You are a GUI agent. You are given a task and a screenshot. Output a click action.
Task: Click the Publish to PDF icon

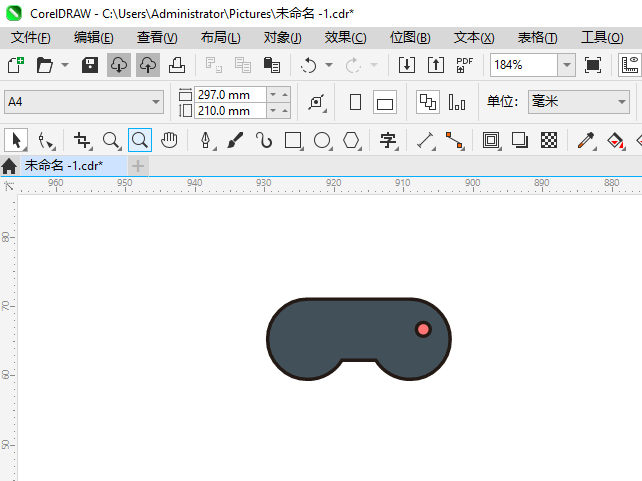coord(465,65)
